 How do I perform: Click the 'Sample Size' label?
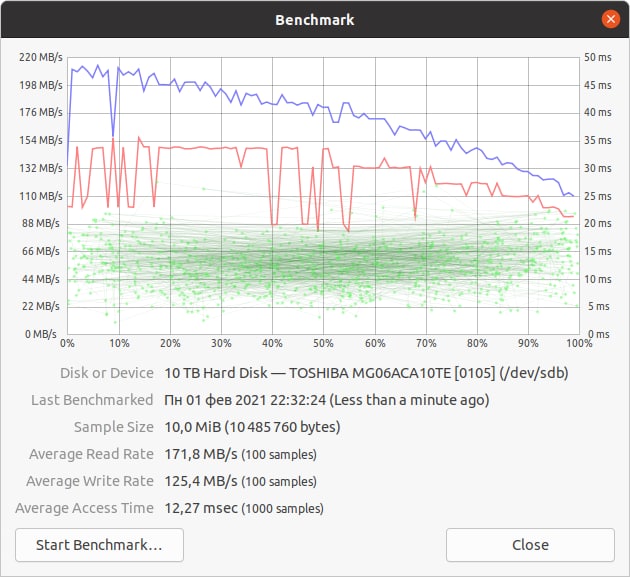114,427
